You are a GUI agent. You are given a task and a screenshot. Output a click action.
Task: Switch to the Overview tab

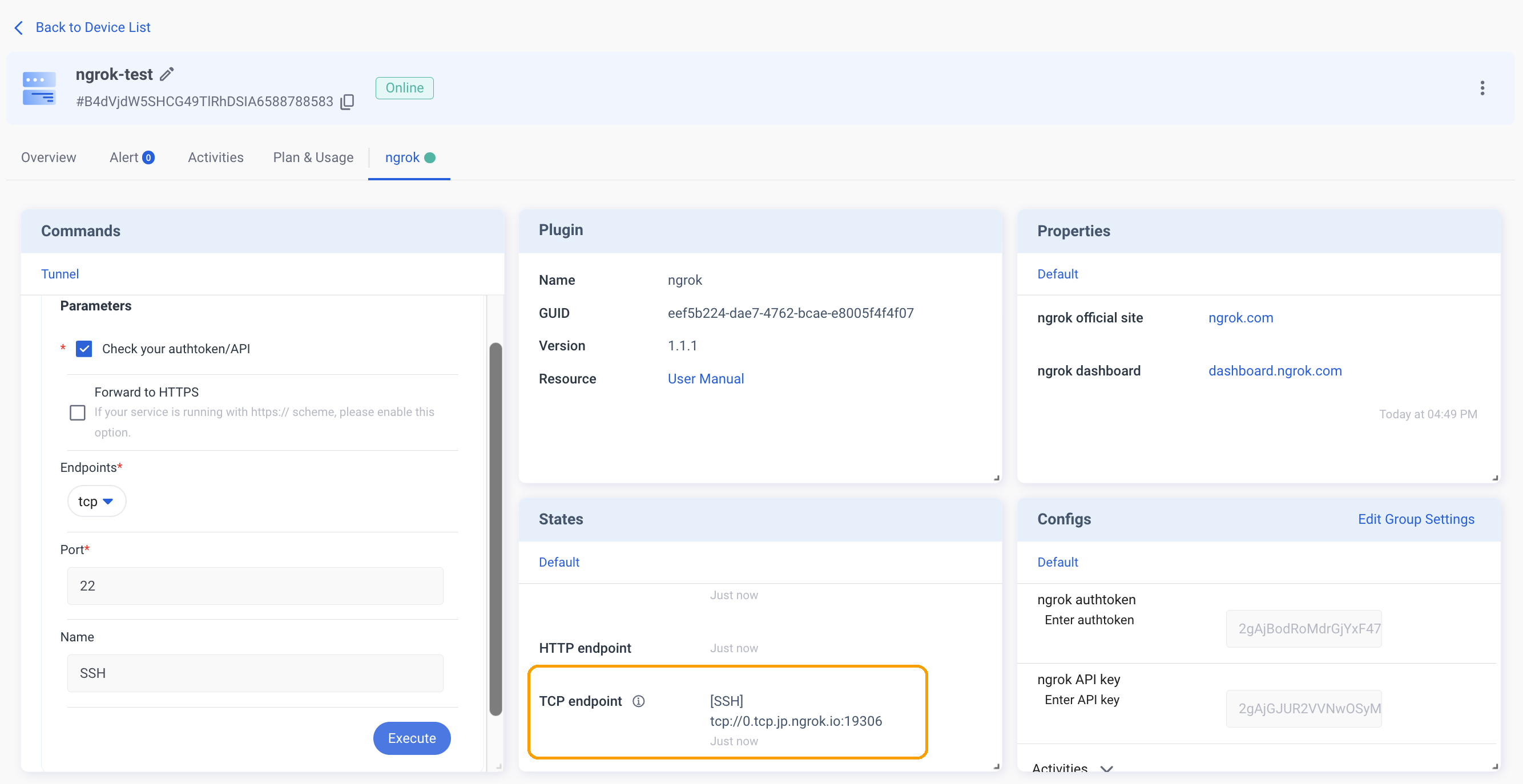coord(49,157)
